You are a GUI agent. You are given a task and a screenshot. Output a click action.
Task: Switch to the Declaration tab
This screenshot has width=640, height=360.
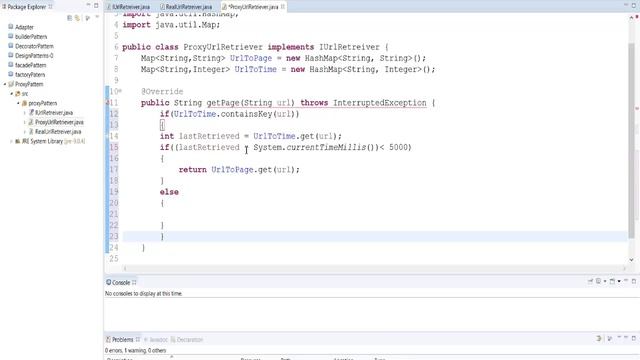187,340
